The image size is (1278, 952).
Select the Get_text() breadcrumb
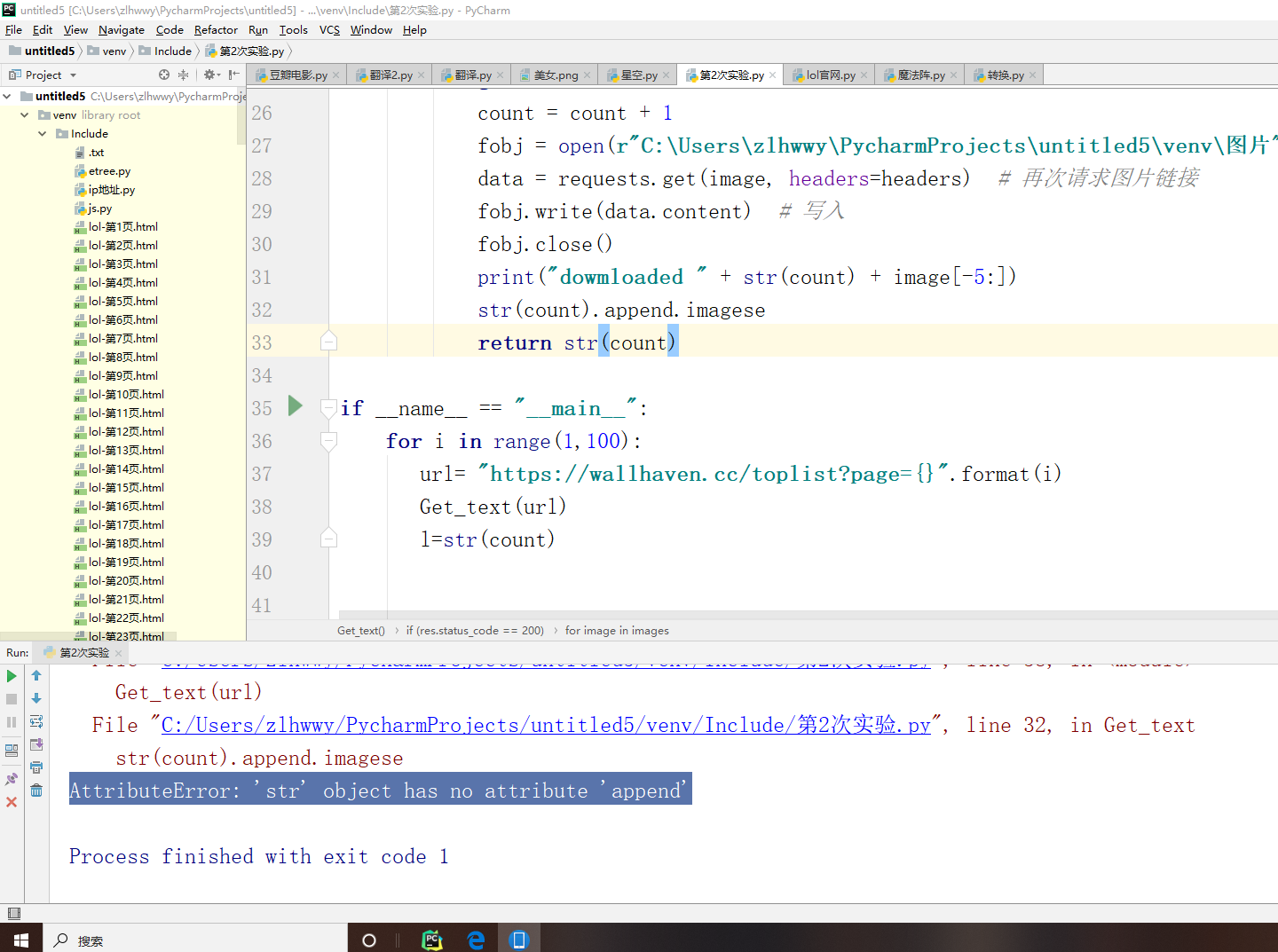360,630
